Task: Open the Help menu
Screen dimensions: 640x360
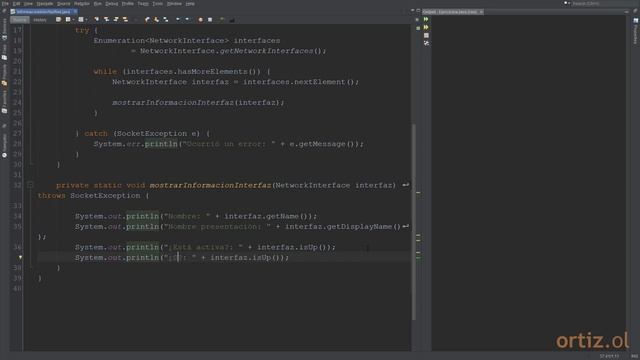Action: pos(190,4)
